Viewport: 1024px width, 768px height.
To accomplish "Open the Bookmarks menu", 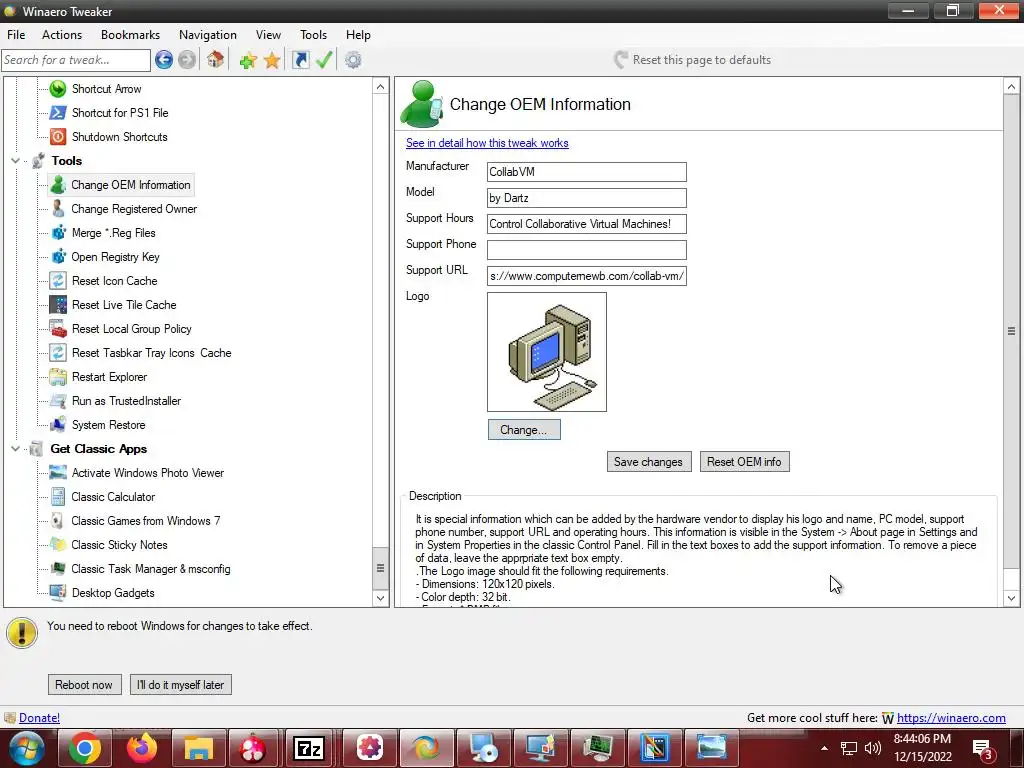I will [x=130, y=35].
